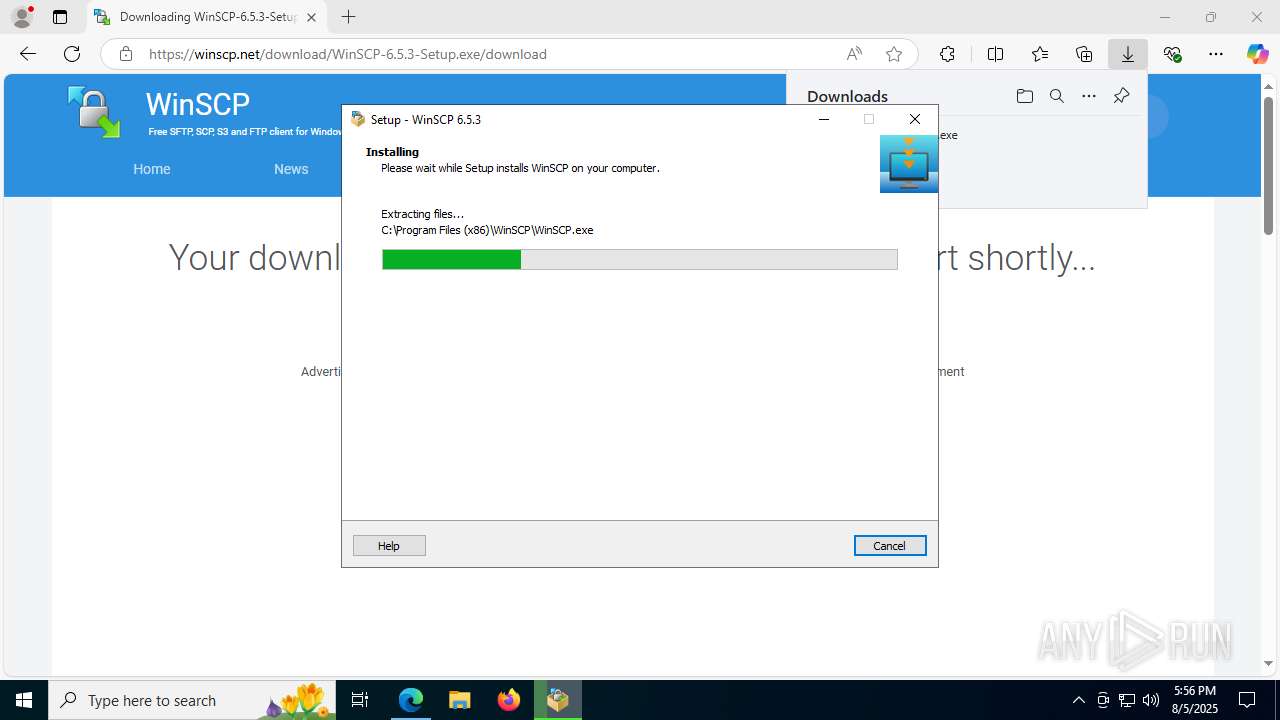Screen dimensions: 1280x720
Task: Click the WinSCP site title text
Action: click(198, 104)
